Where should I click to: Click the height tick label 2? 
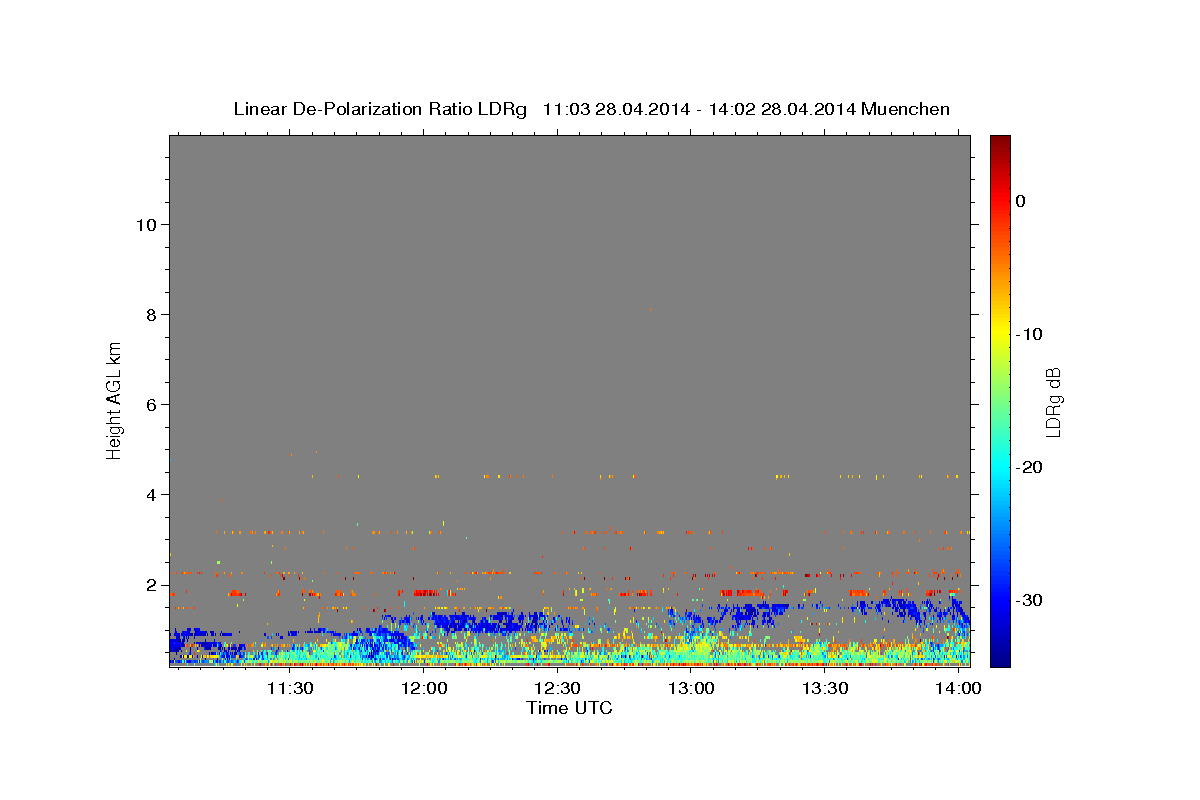(152, 585)
